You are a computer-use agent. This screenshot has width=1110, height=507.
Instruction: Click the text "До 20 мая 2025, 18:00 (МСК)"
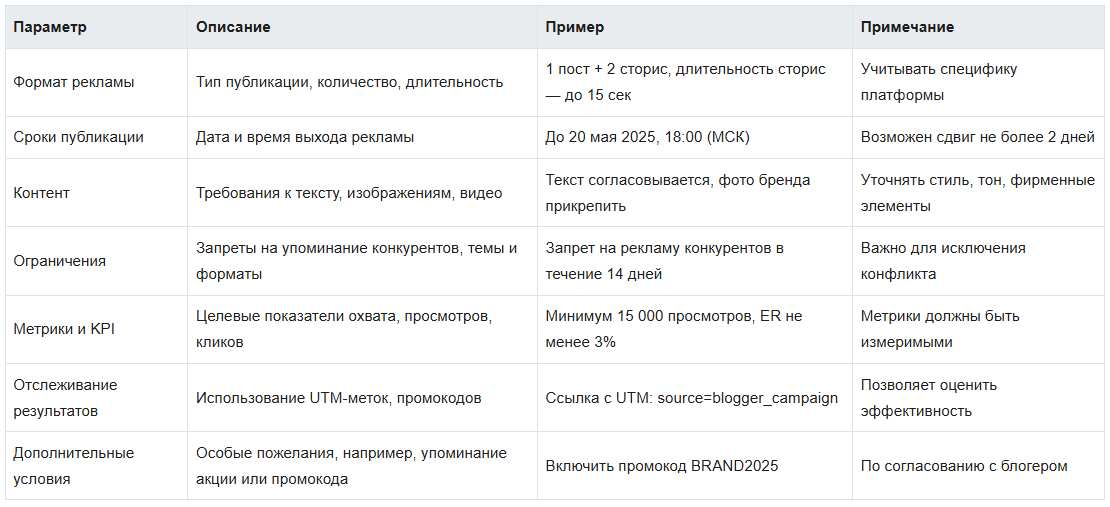pos(648,137)
